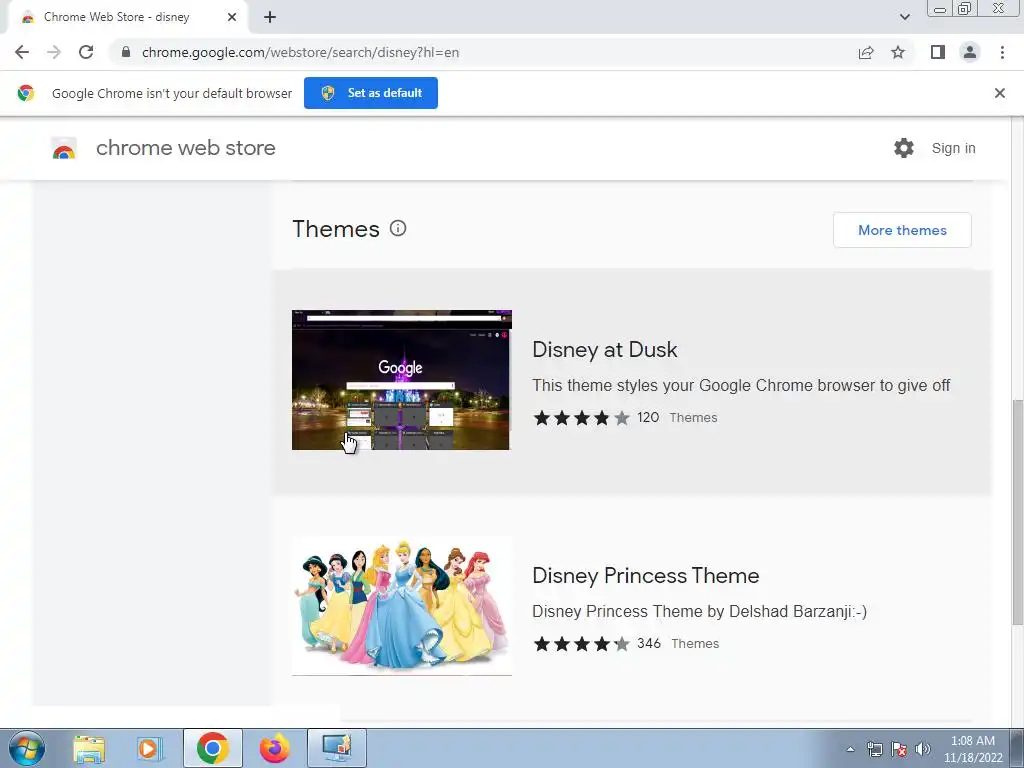Click More themes button
Screen dimensions: 1024x768
coord(902,230)
